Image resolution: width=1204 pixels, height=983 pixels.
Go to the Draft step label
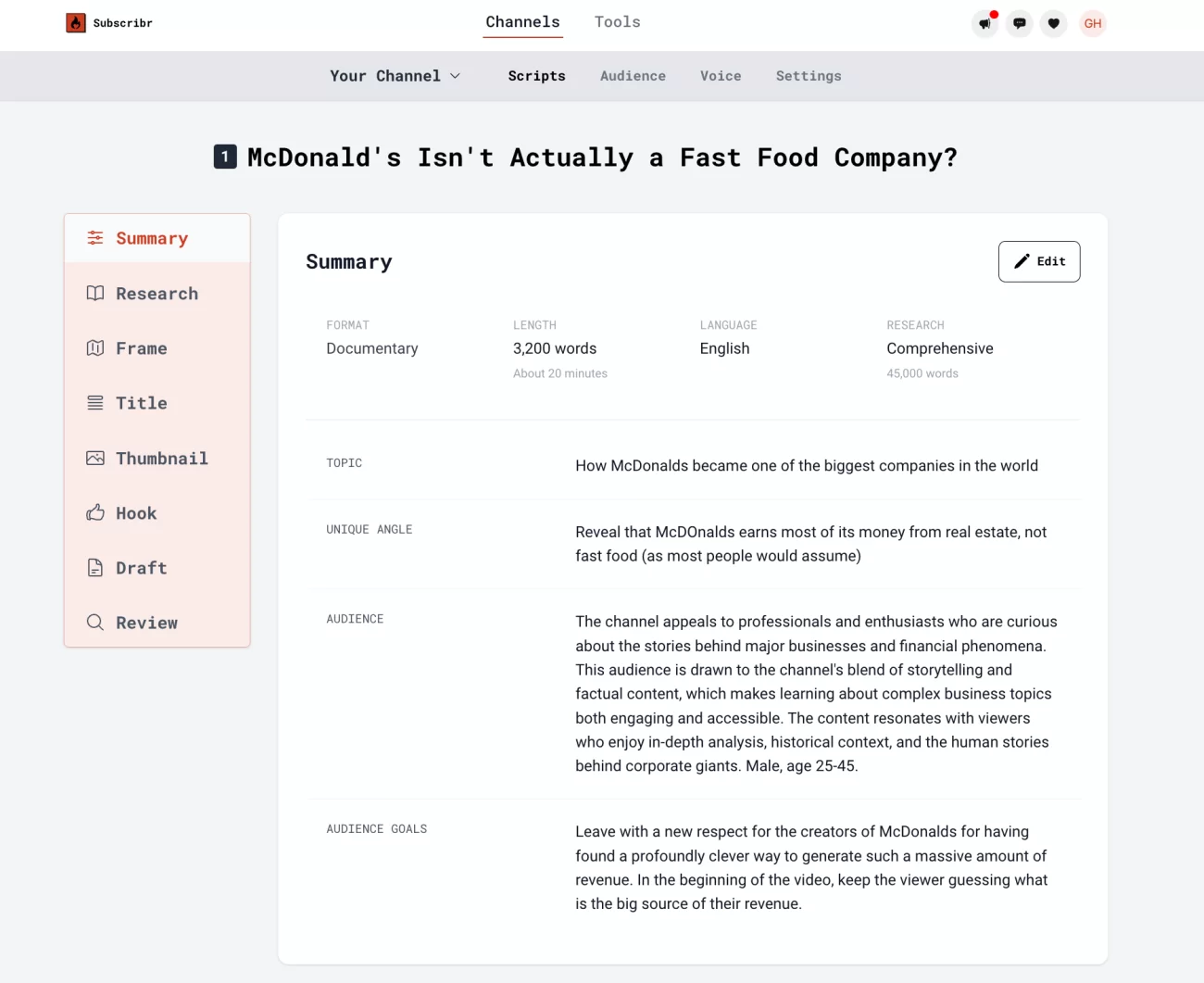point(142,568)
